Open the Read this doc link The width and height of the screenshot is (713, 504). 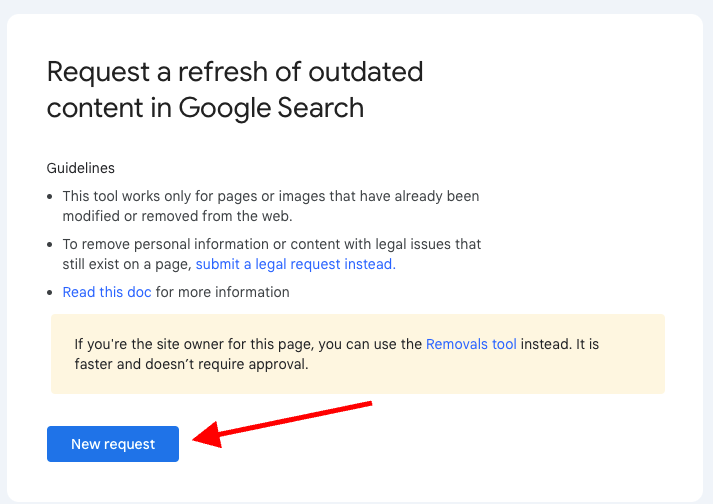pyautogui.click(x=107, y=292)
